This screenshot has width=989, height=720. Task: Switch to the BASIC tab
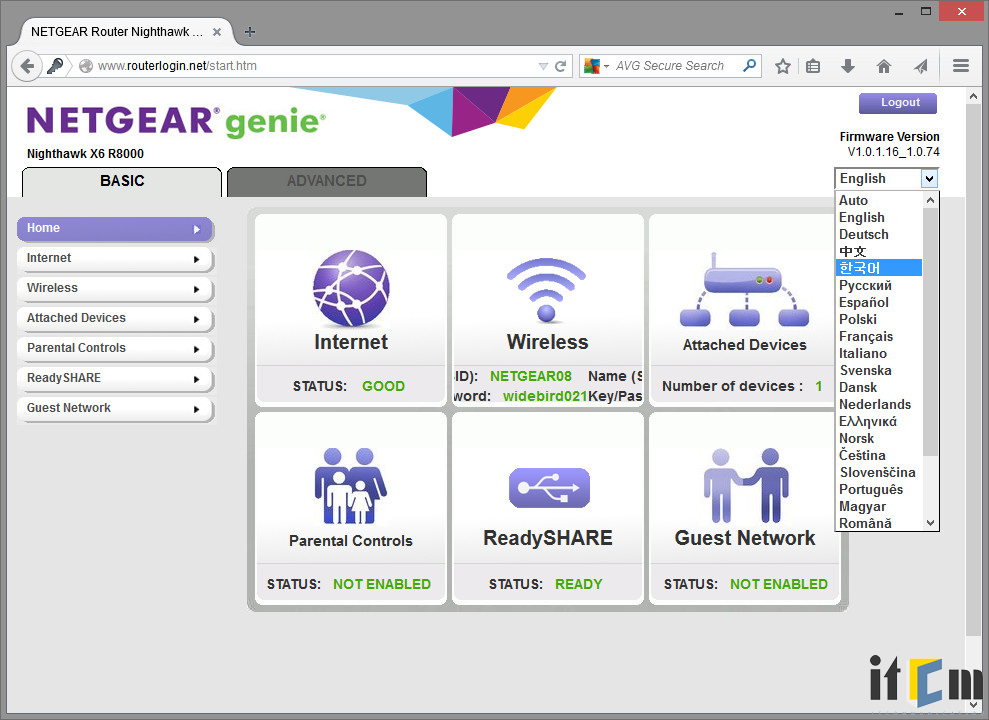click(122, 182)
